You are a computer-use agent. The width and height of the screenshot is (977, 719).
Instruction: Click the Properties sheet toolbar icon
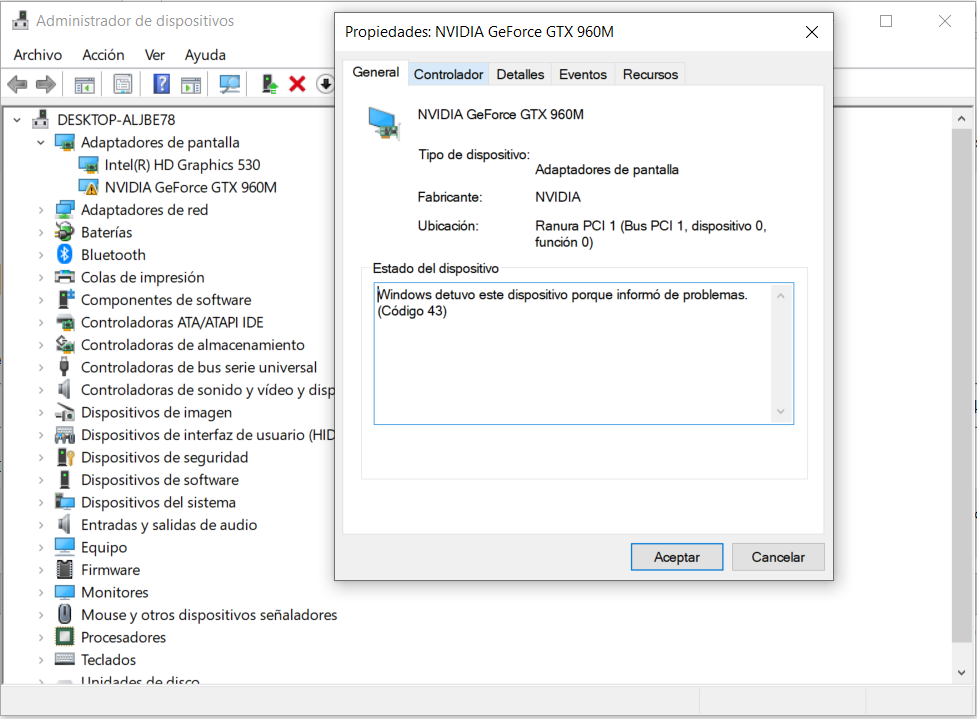(123, 83)
